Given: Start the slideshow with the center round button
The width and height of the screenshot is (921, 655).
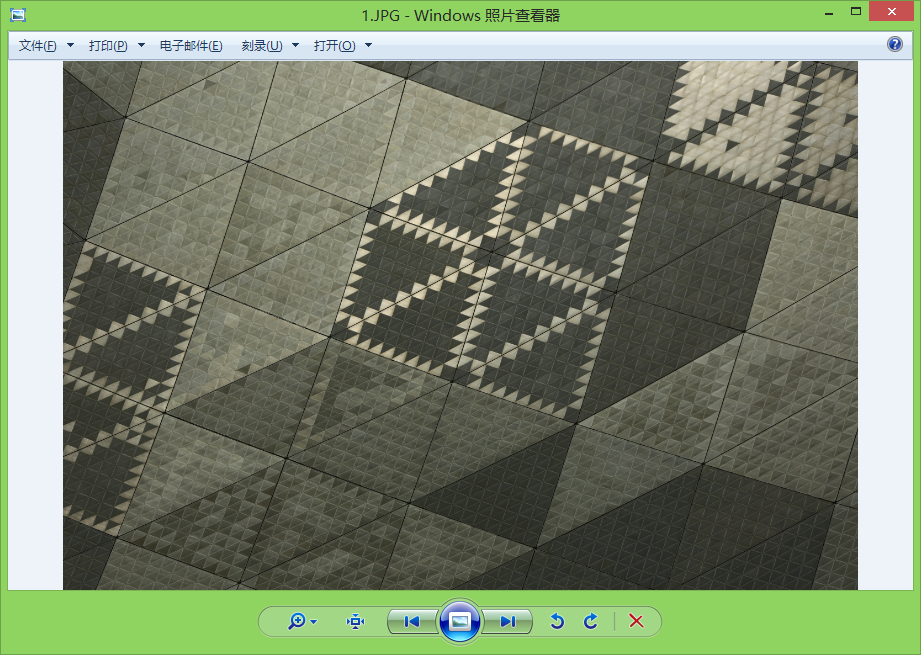Looking at the screenshot, I should [460, 622].
